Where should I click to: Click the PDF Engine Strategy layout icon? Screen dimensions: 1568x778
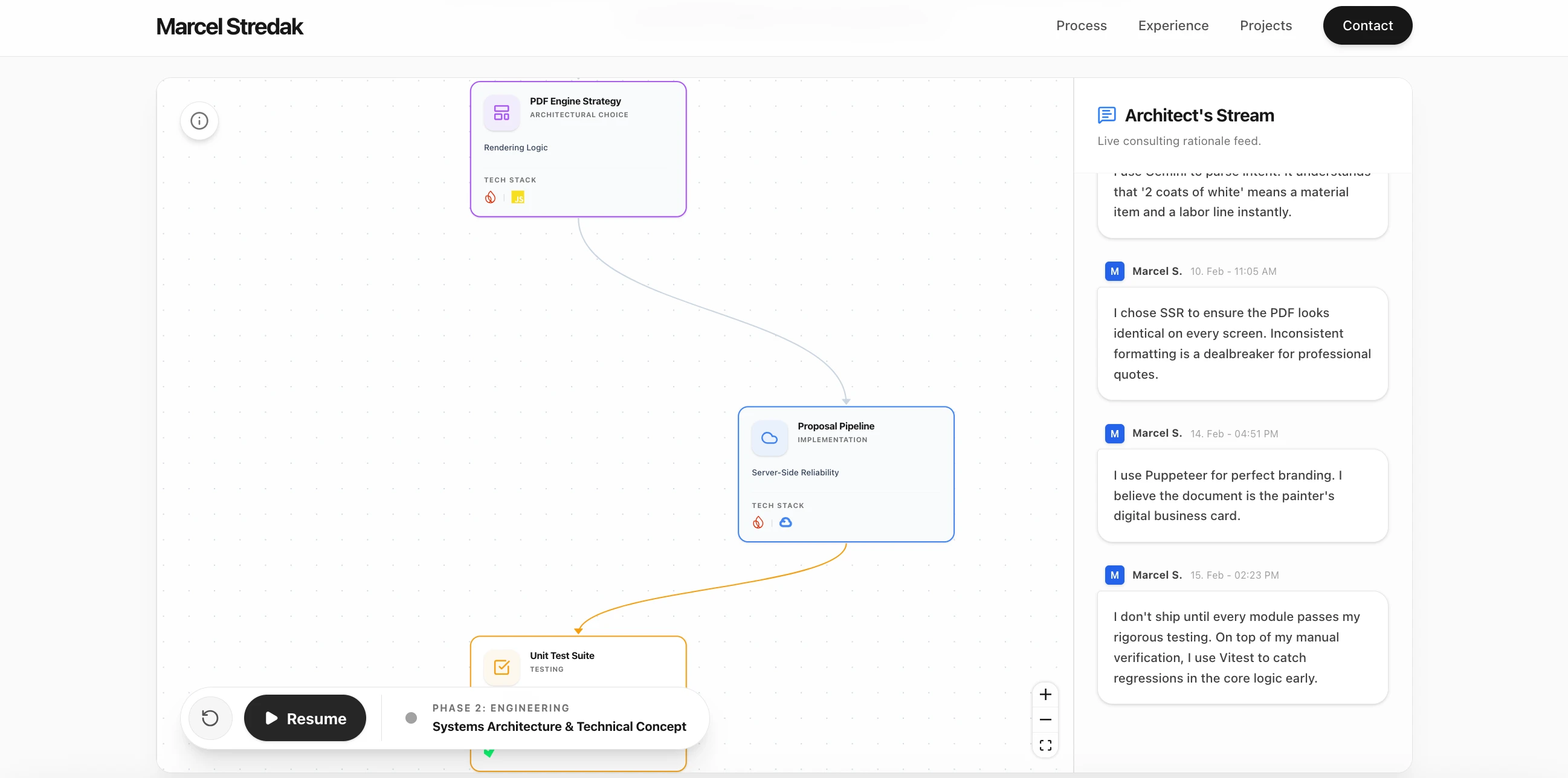(502, 112)
